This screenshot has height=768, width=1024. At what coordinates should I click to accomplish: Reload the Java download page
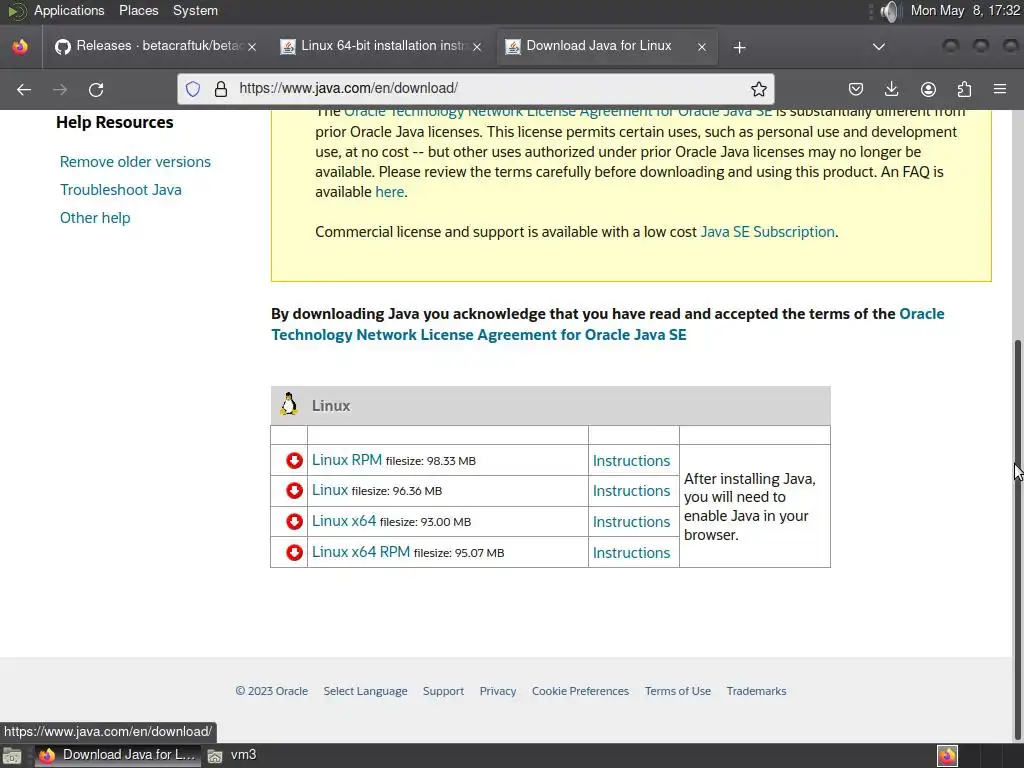(x=96, y=89)
